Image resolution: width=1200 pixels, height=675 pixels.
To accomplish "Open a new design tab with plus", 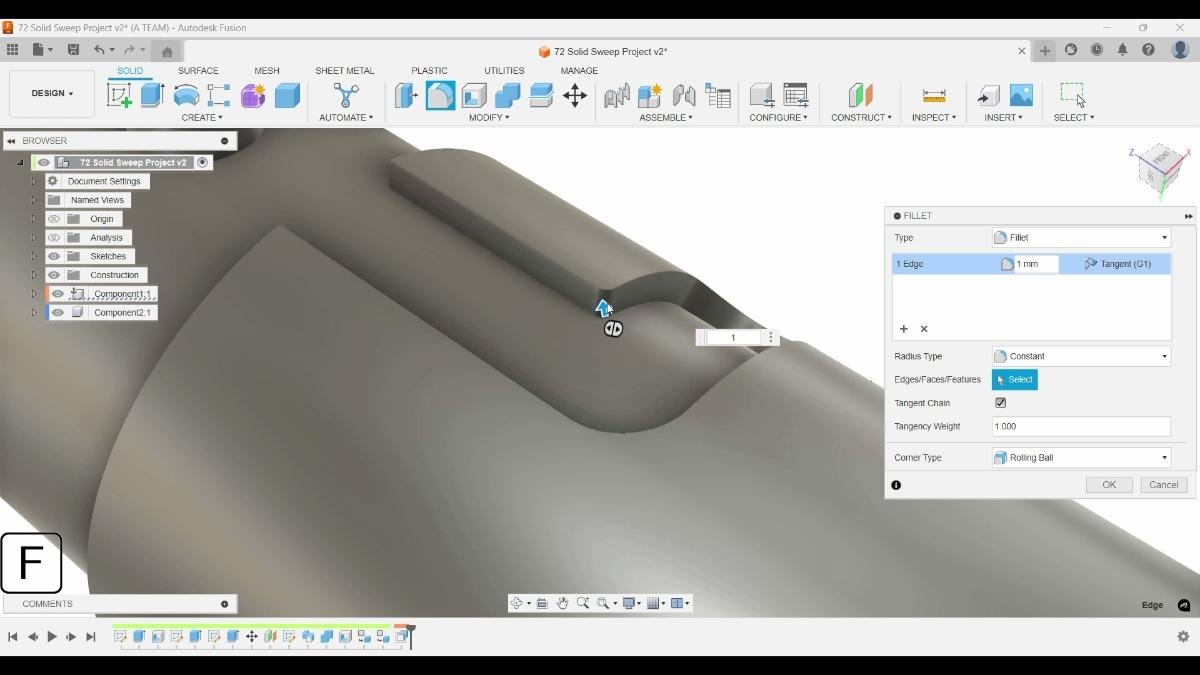I will (x=1045, y=50).
